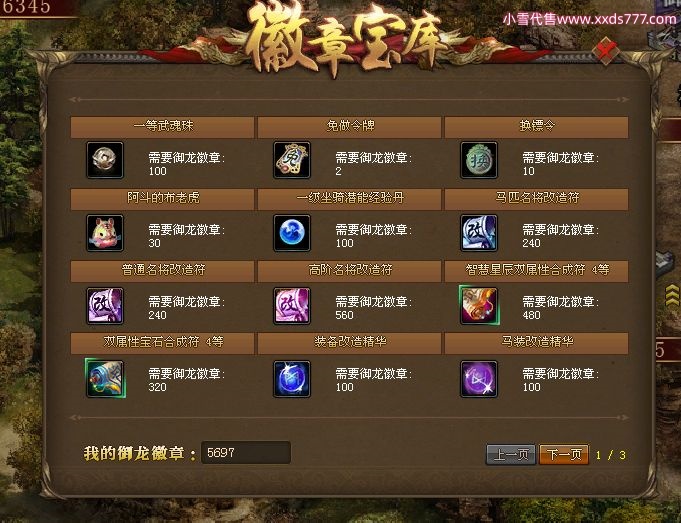Click the 换镖令 item header
This screenshot has height=523, width=681.
pos(536,127)
